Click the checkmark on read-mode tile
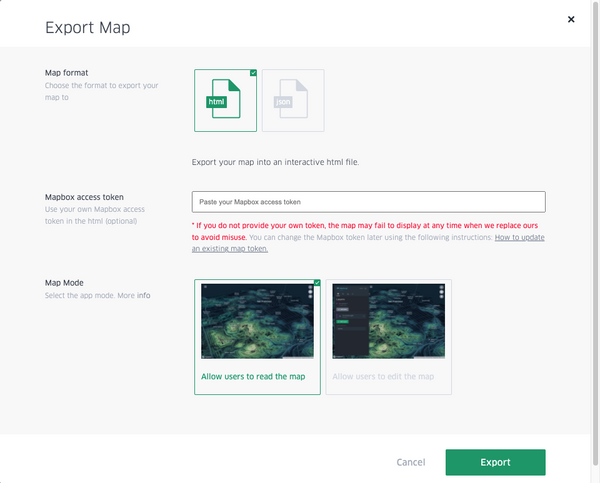 [x=317, y=284]
